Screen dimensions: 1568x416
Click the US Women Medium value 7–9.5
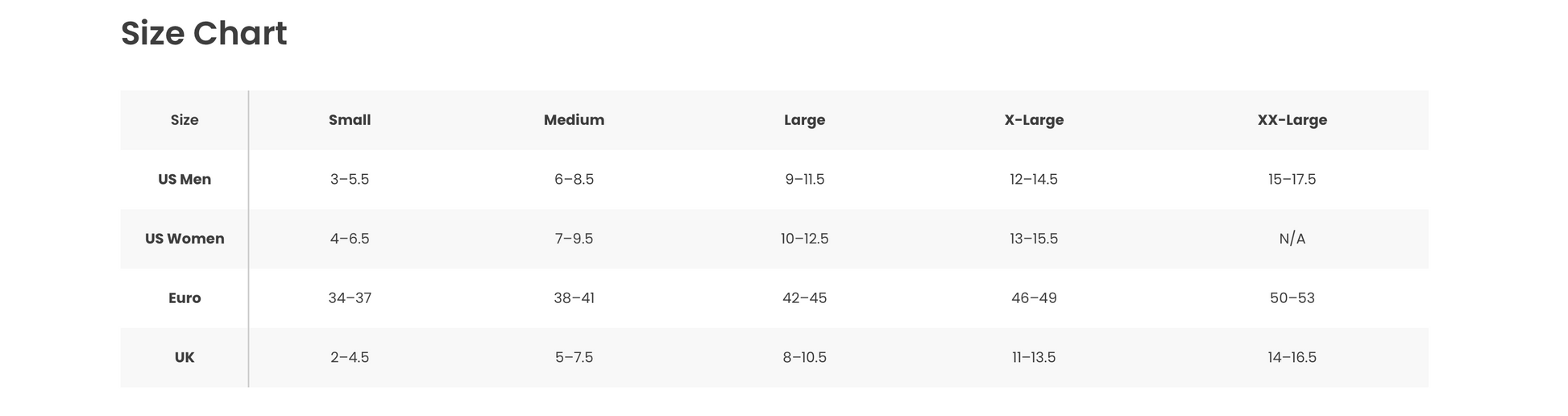574,239
